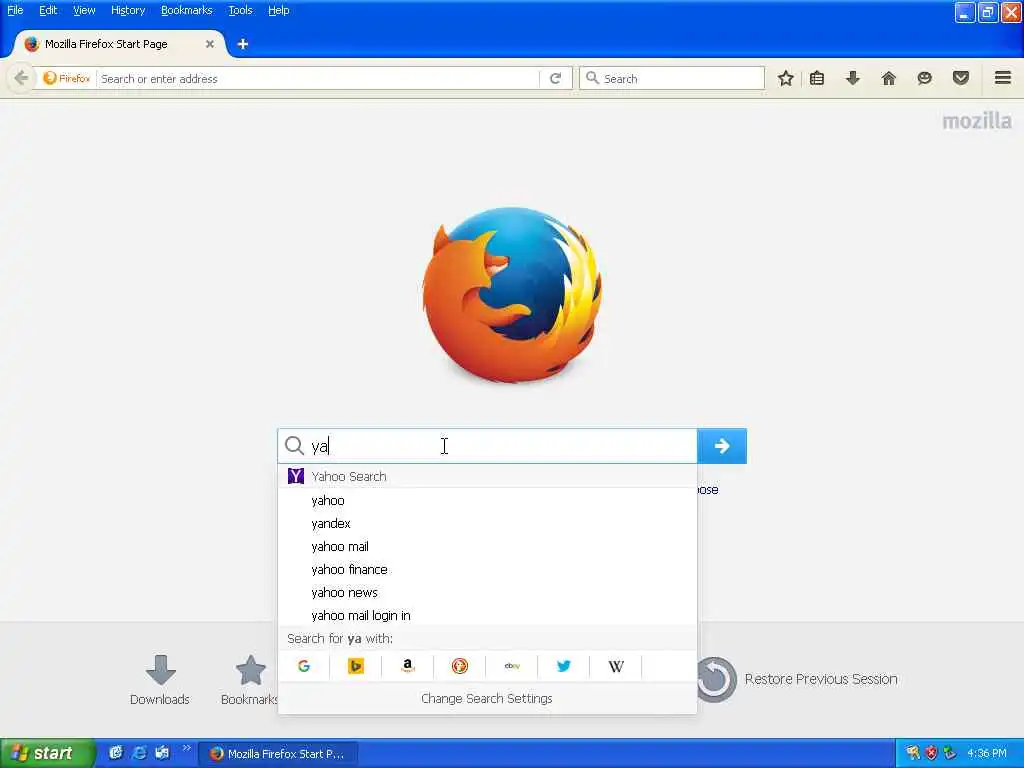Screen dimensions: 1024x768
Task: Click Firefox Start Page taskbar button
Action: (278, 754)
